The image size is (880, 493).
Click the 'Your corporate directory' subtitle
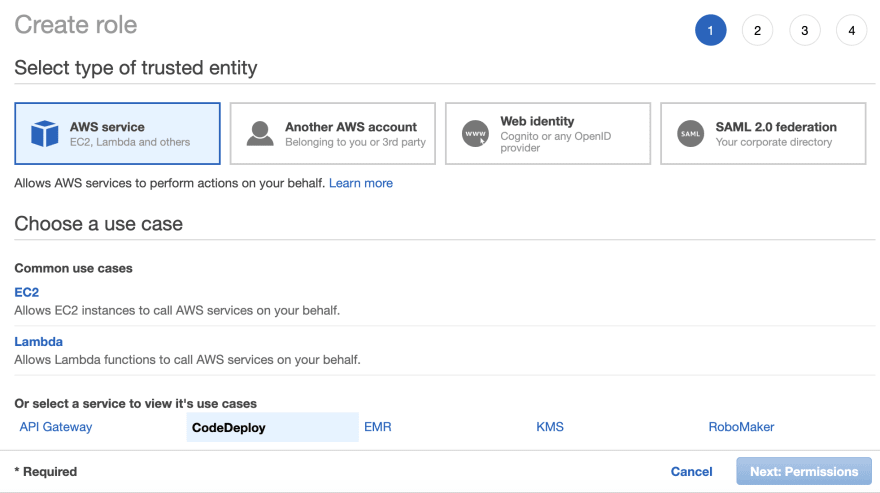click(773, 142)
